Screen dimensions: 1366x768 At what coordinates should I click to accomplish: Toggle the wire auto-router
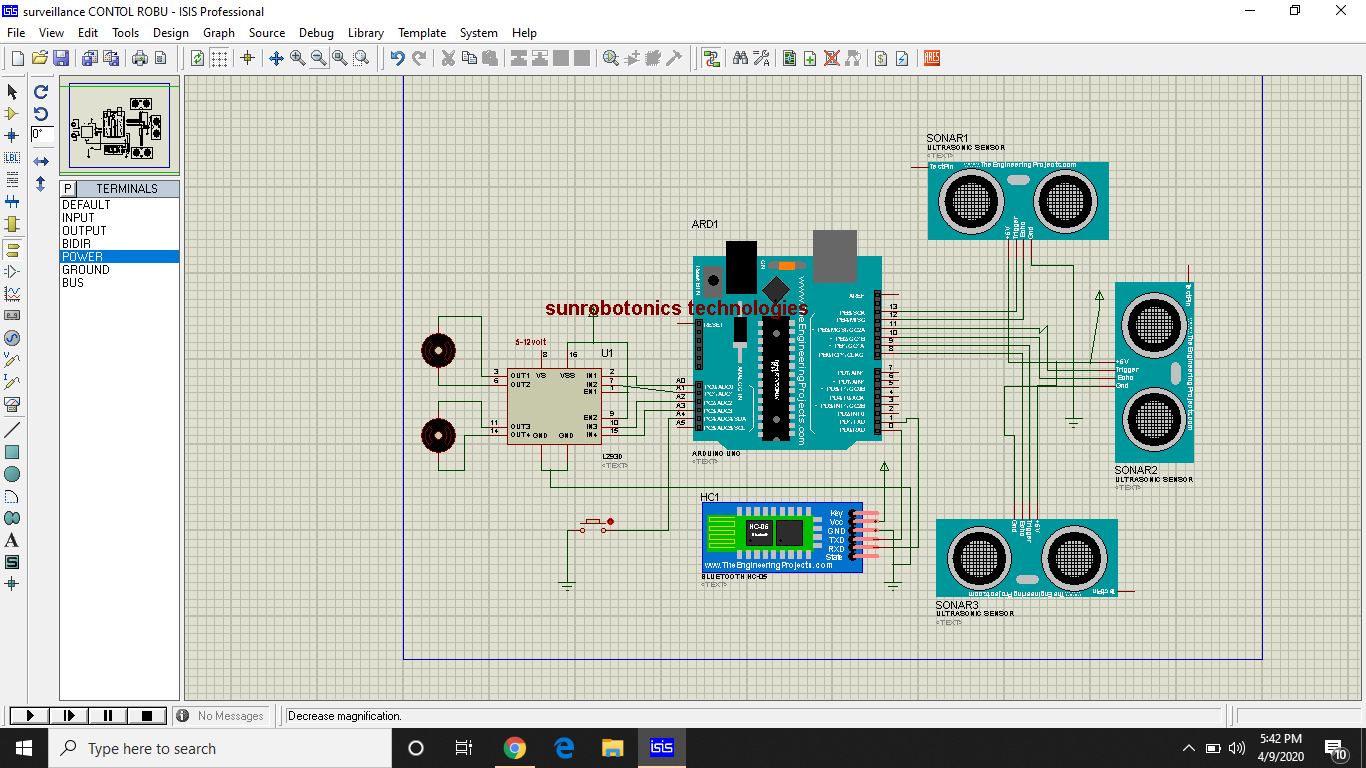point(711,58)
